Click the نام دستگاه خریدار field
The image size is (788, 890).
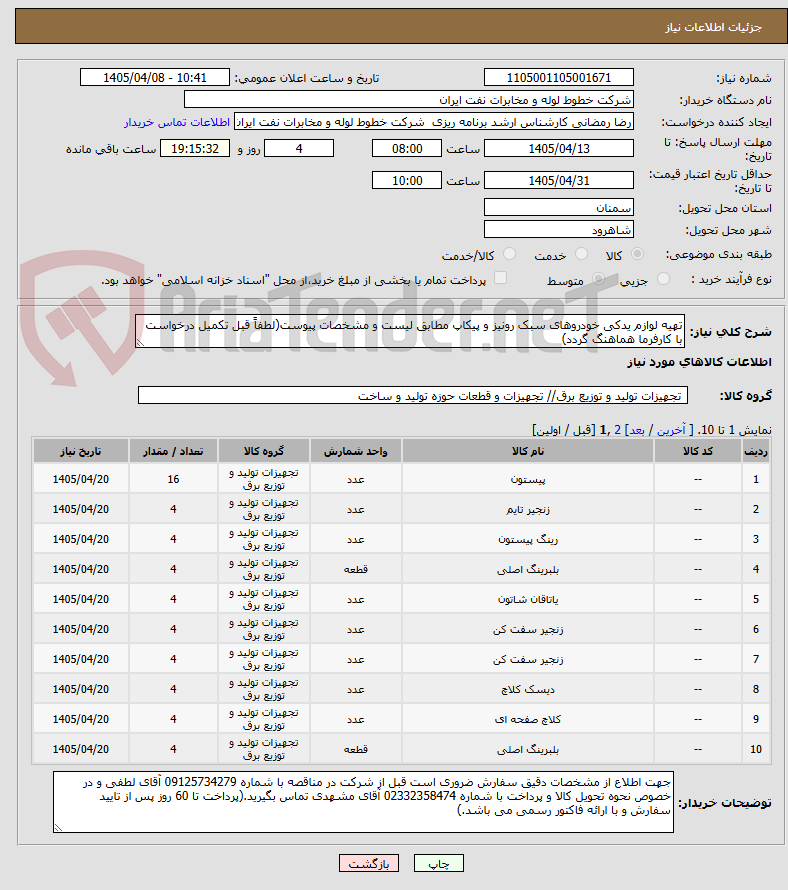tap(409, 100)
